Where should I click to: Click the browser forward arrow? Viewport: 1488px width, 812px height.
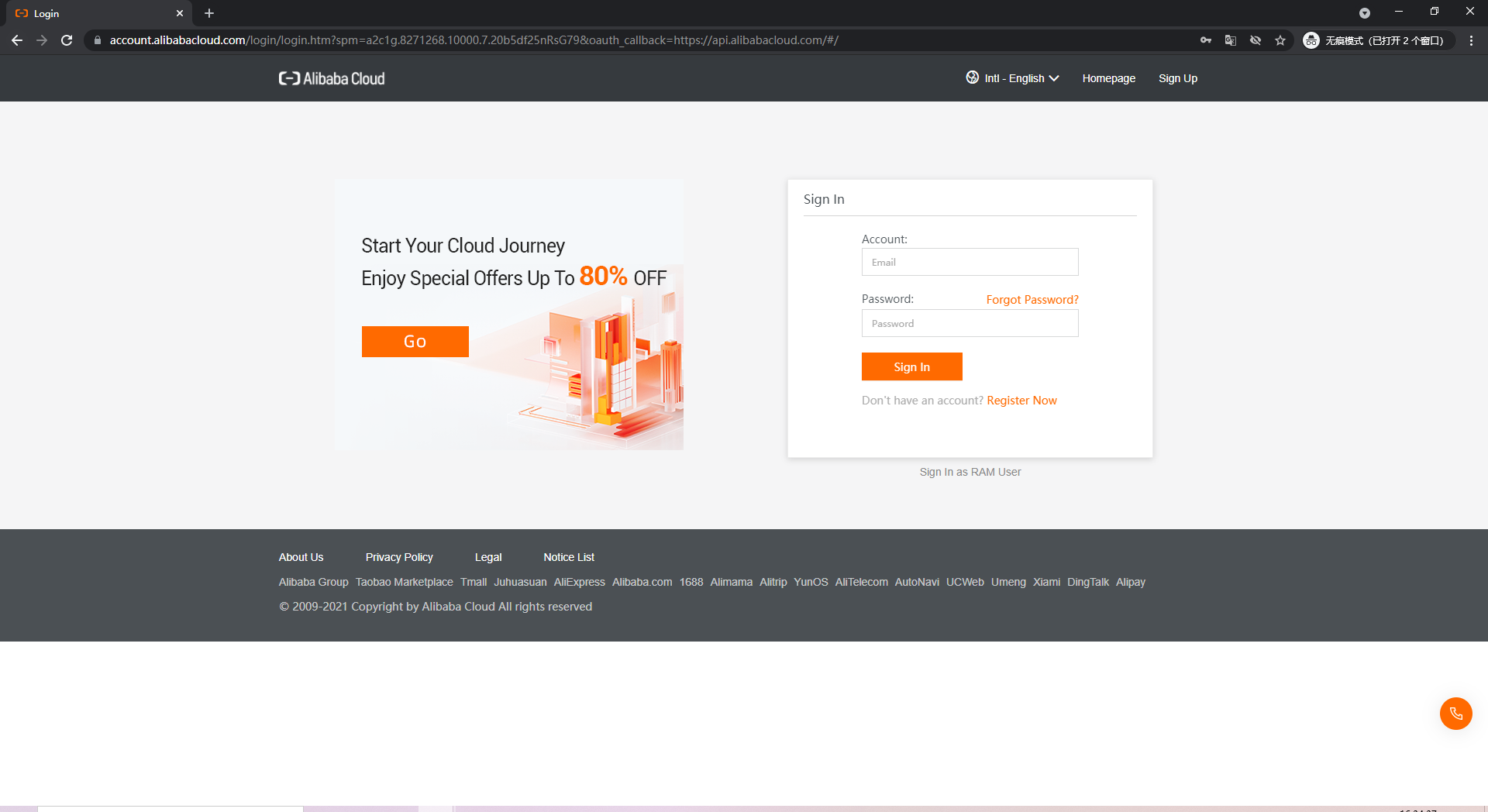(42, 40)
